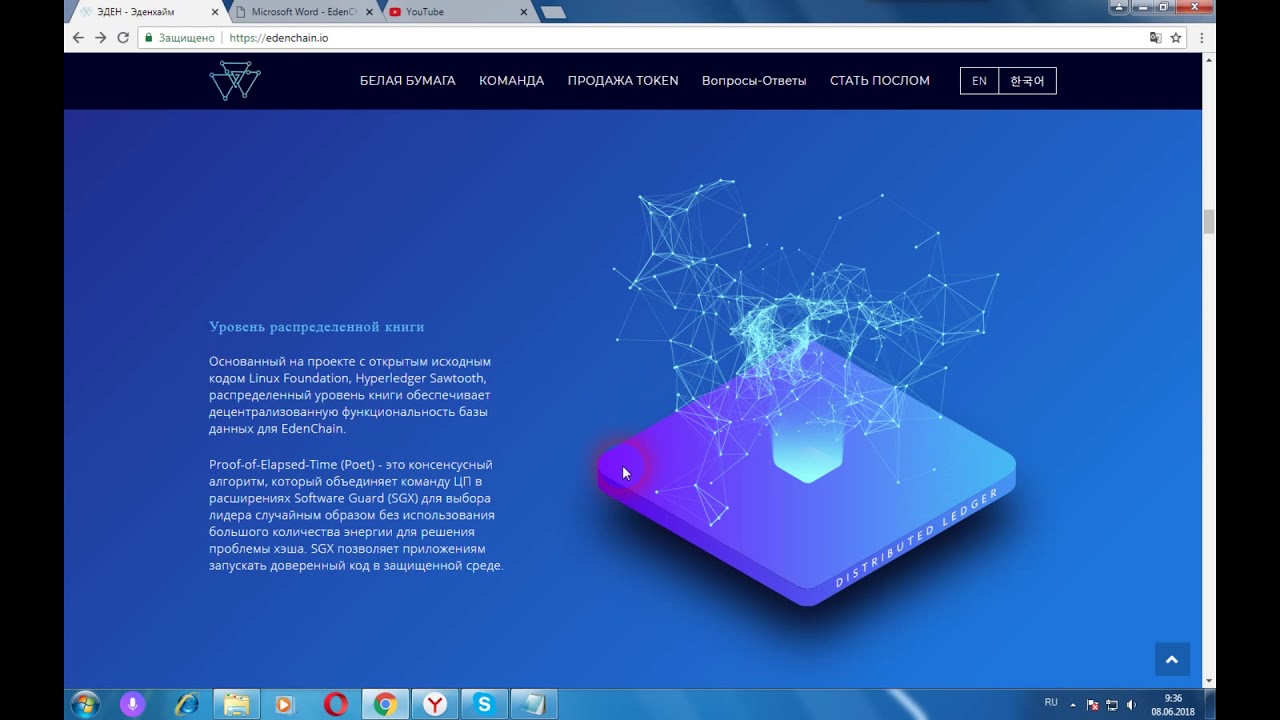Viewport: 1280px width, 720px height.
Task: Launch Opera browser from taskbar
Action: coord(336,704)
